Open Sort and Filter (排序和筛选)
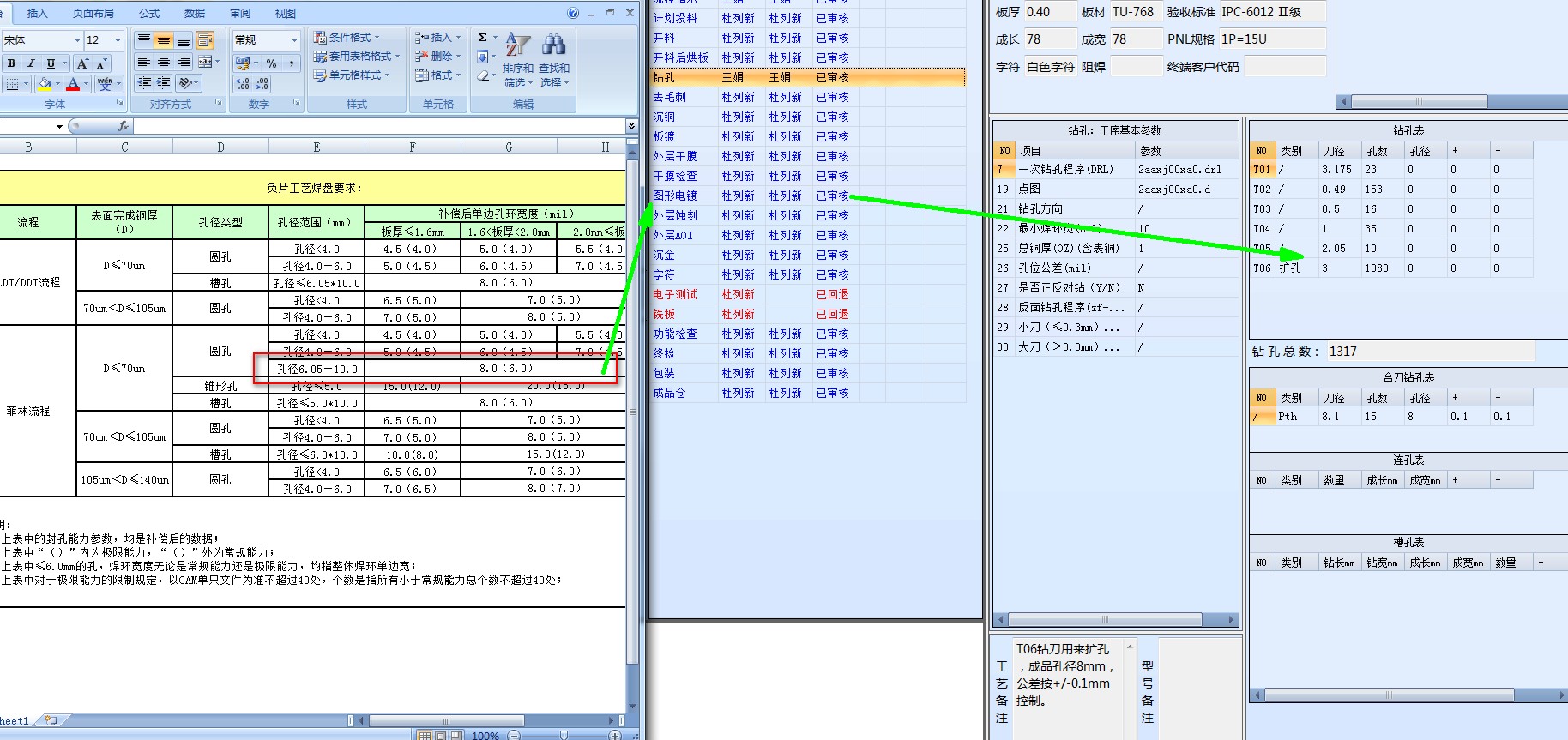Image resolution: width=1568 pixels, height=740 pixels. click(517, 61)
